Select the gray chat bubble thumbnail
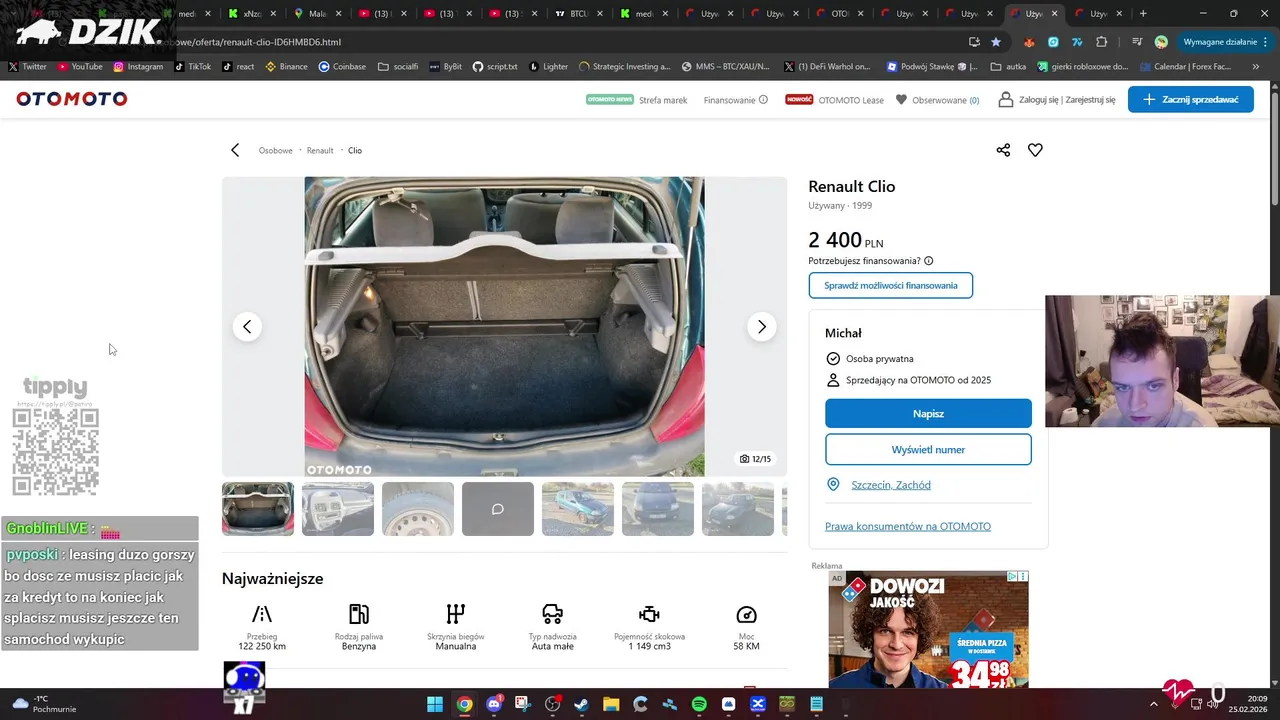 point(498,509)
